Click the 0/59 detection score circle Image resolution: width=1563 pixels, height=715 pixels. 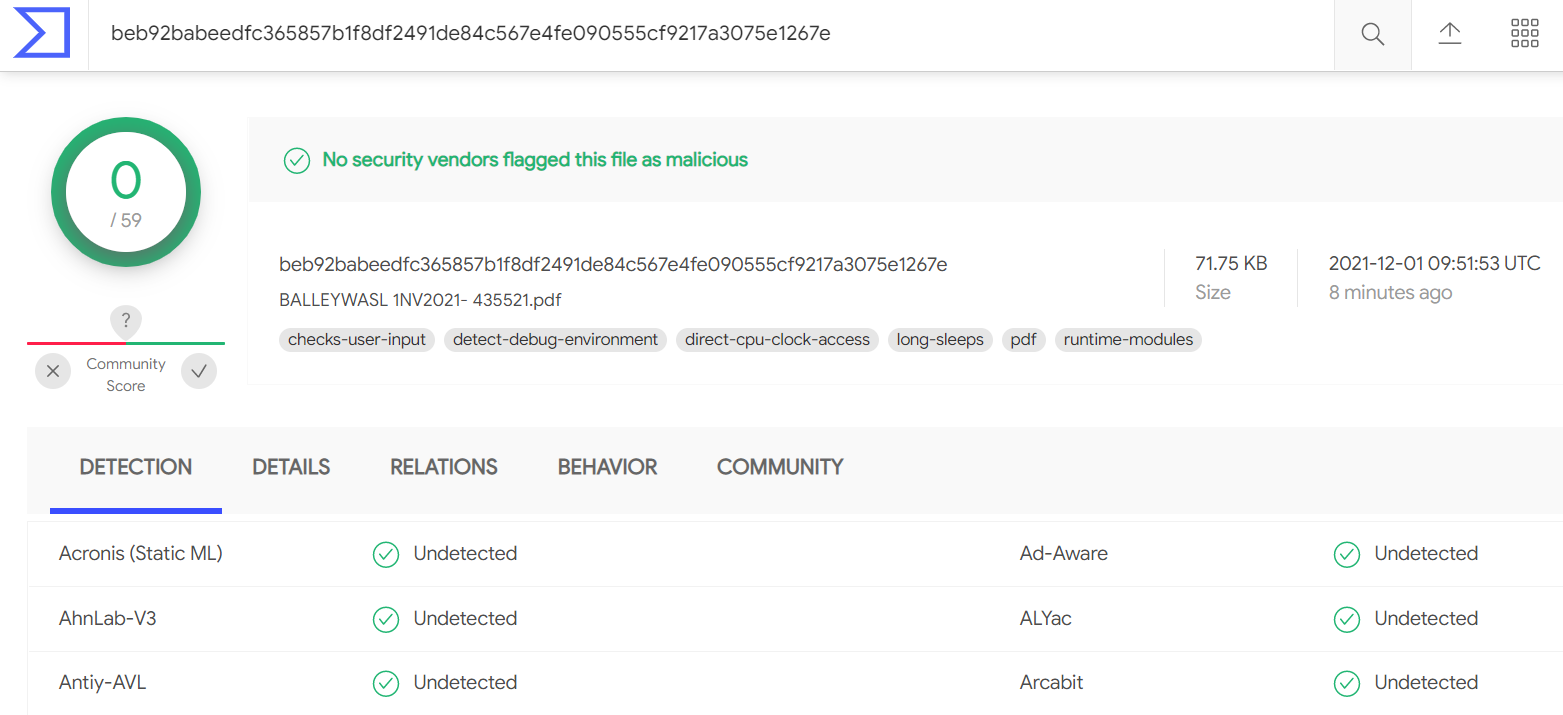[x=126, y=193]
